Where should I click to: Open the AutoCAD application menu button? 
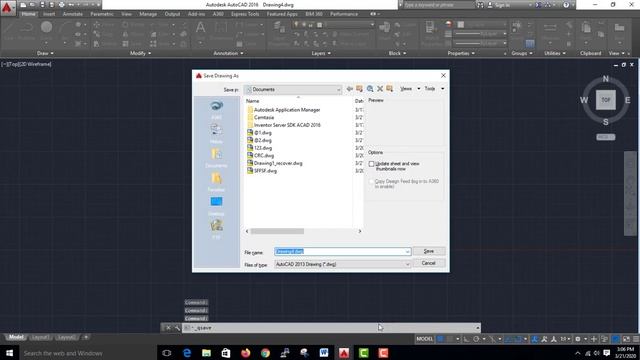[x=7, y=8]
